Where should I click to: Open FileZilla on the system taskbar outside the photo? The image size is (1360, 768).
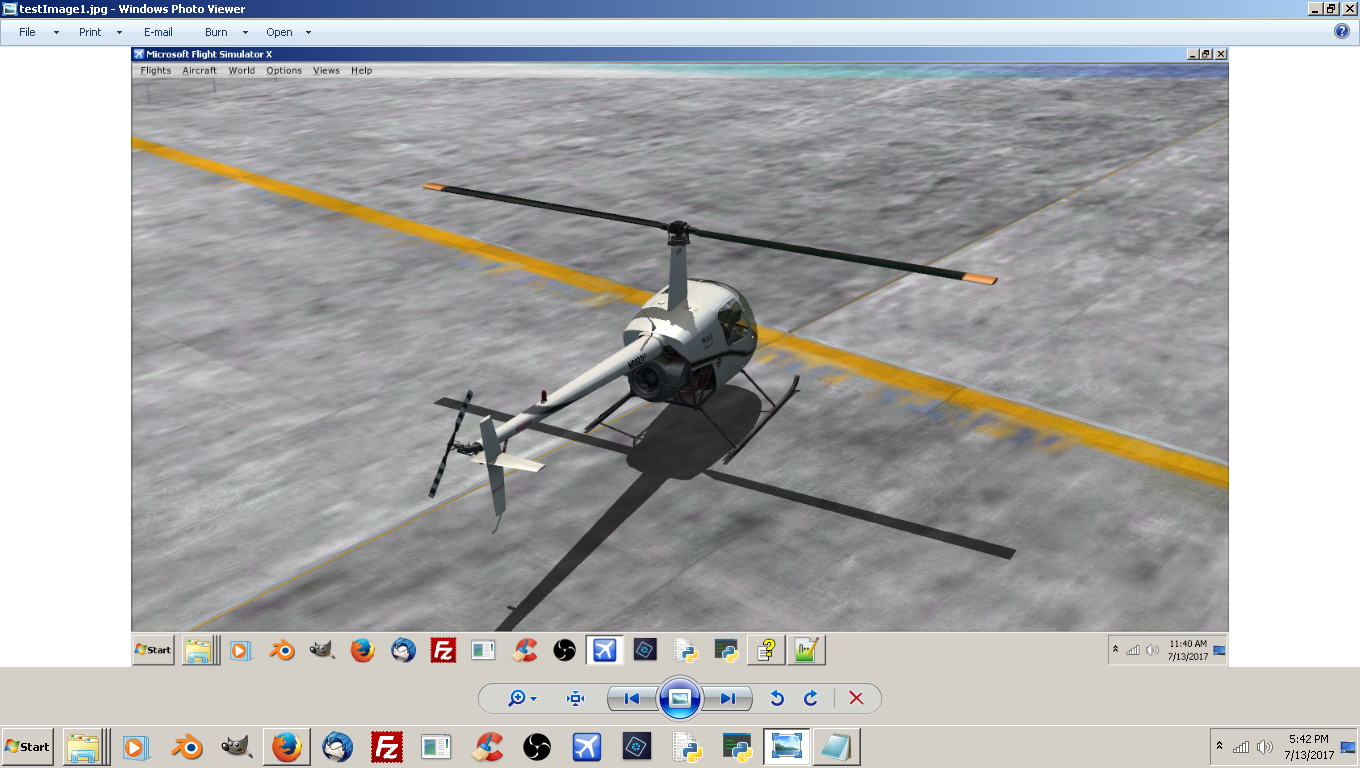click(387, 747)
